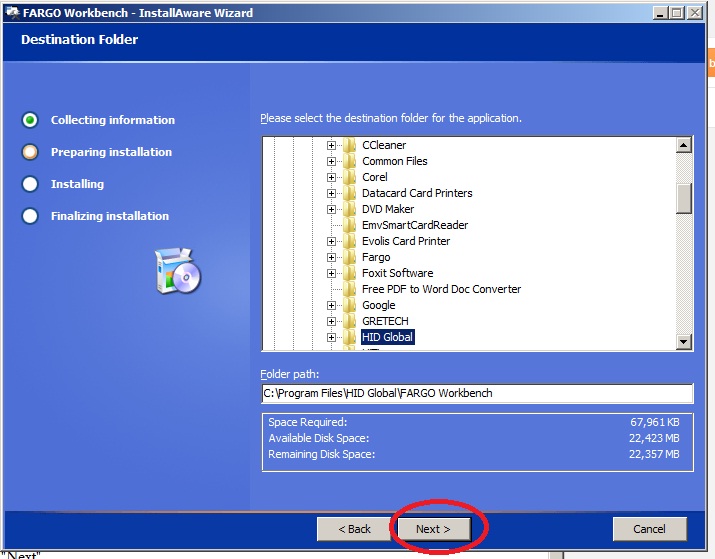This screenshot has height=559, width=715.
Task: Choose the Foxit Software folder name
Action: tap(398, 273)
